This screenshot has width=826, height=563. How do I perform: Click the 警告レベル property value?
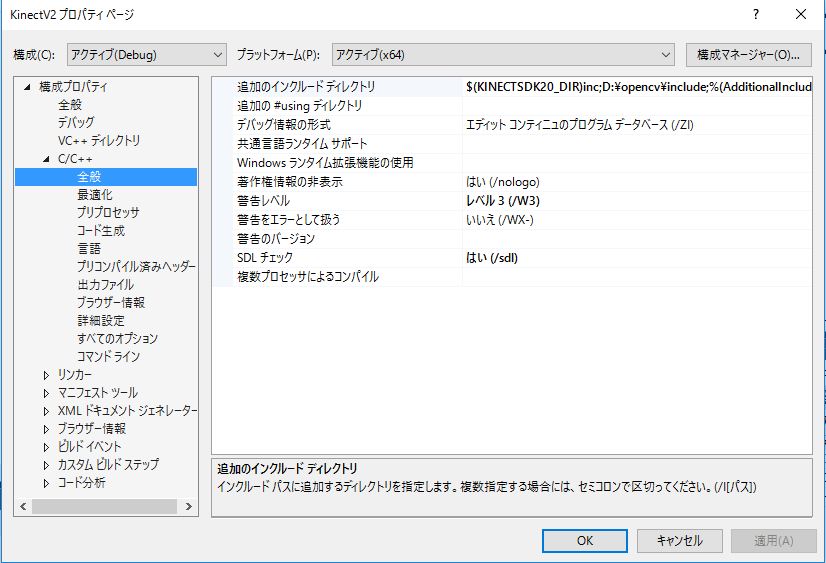(x=638, y=201)
